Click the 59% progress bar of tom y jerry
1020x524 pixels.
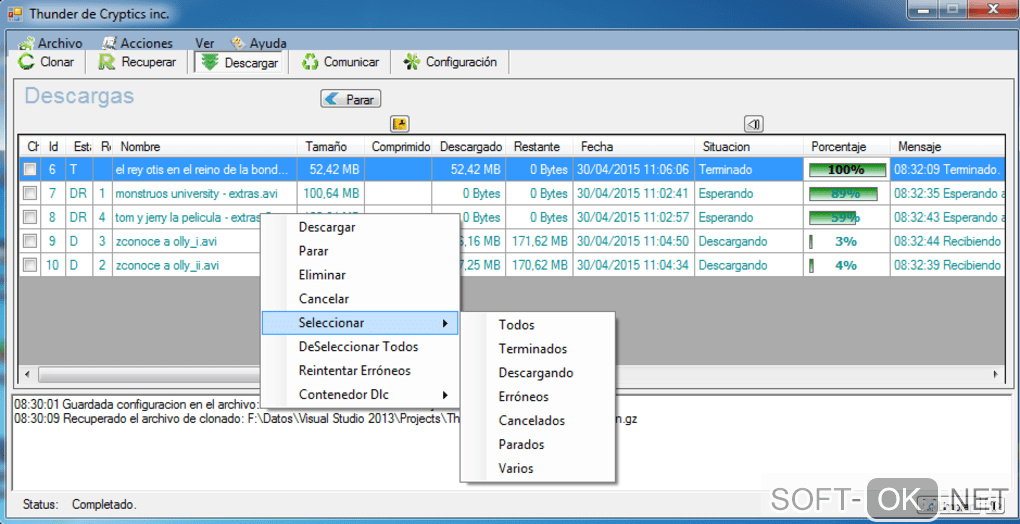833,218
